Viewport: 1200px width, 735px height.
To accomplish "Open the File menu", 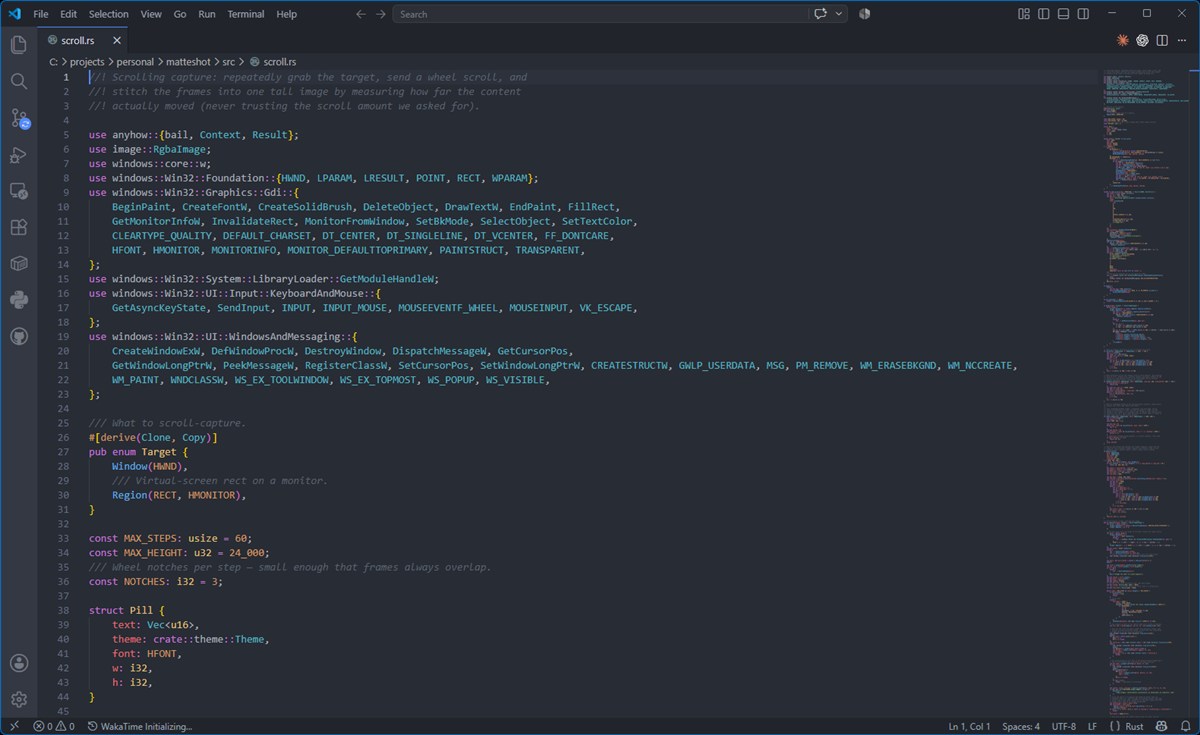I will [x=41, y=14].
